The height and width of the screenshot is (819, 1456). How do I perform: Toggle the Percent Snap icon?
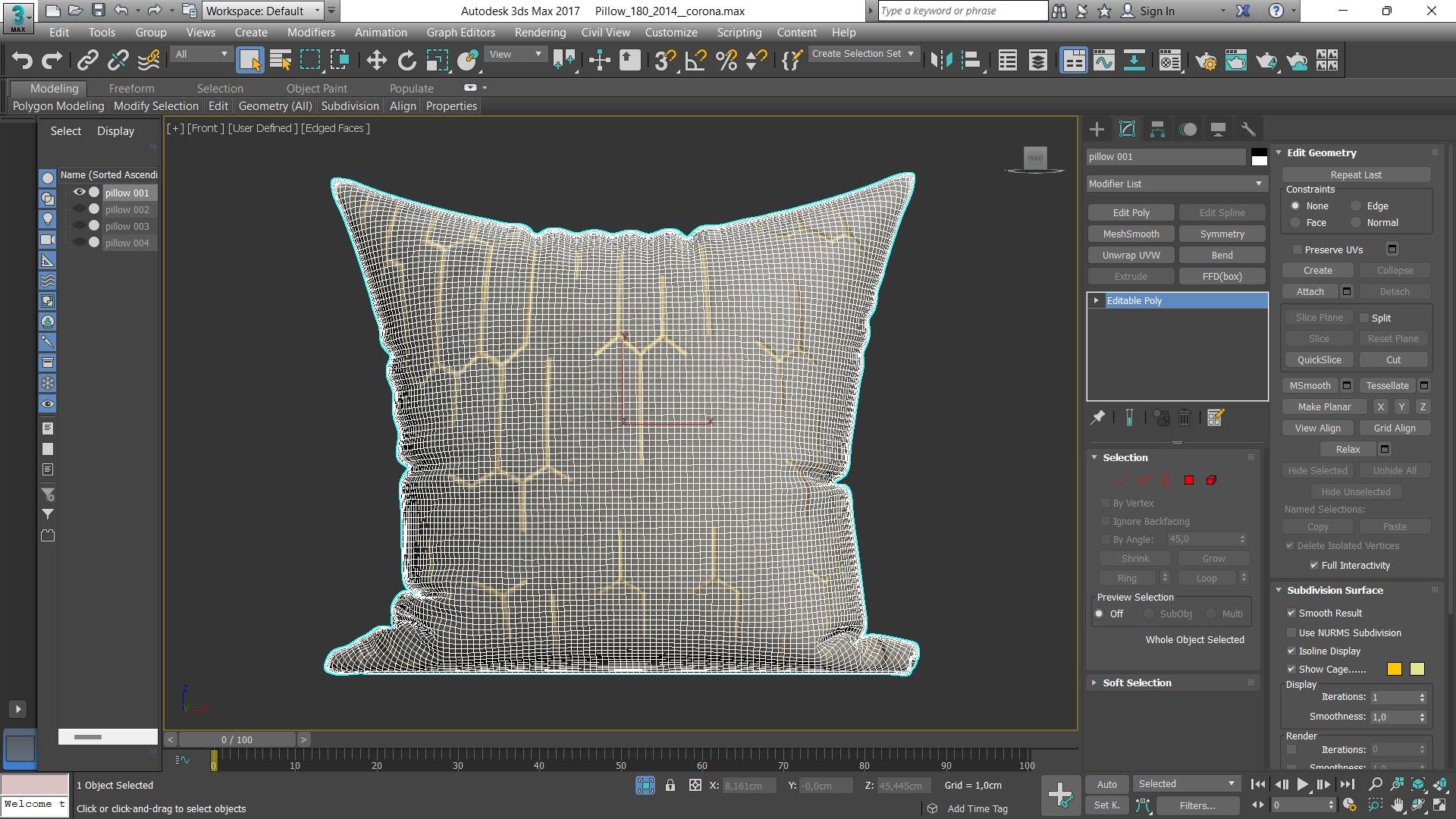point(726,61)
